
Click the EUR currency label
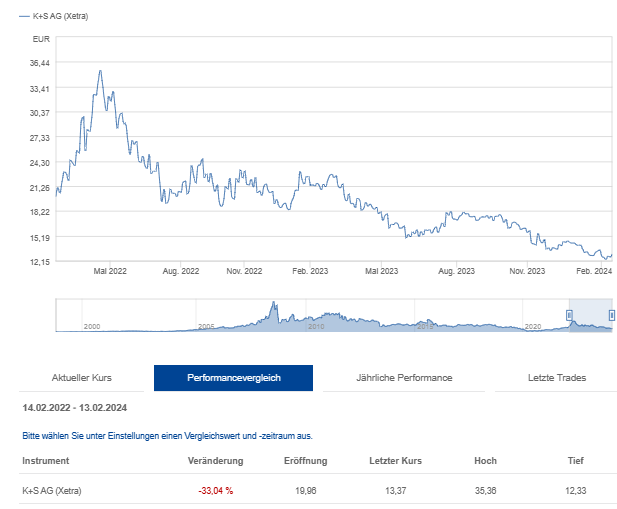click(41, 39)
